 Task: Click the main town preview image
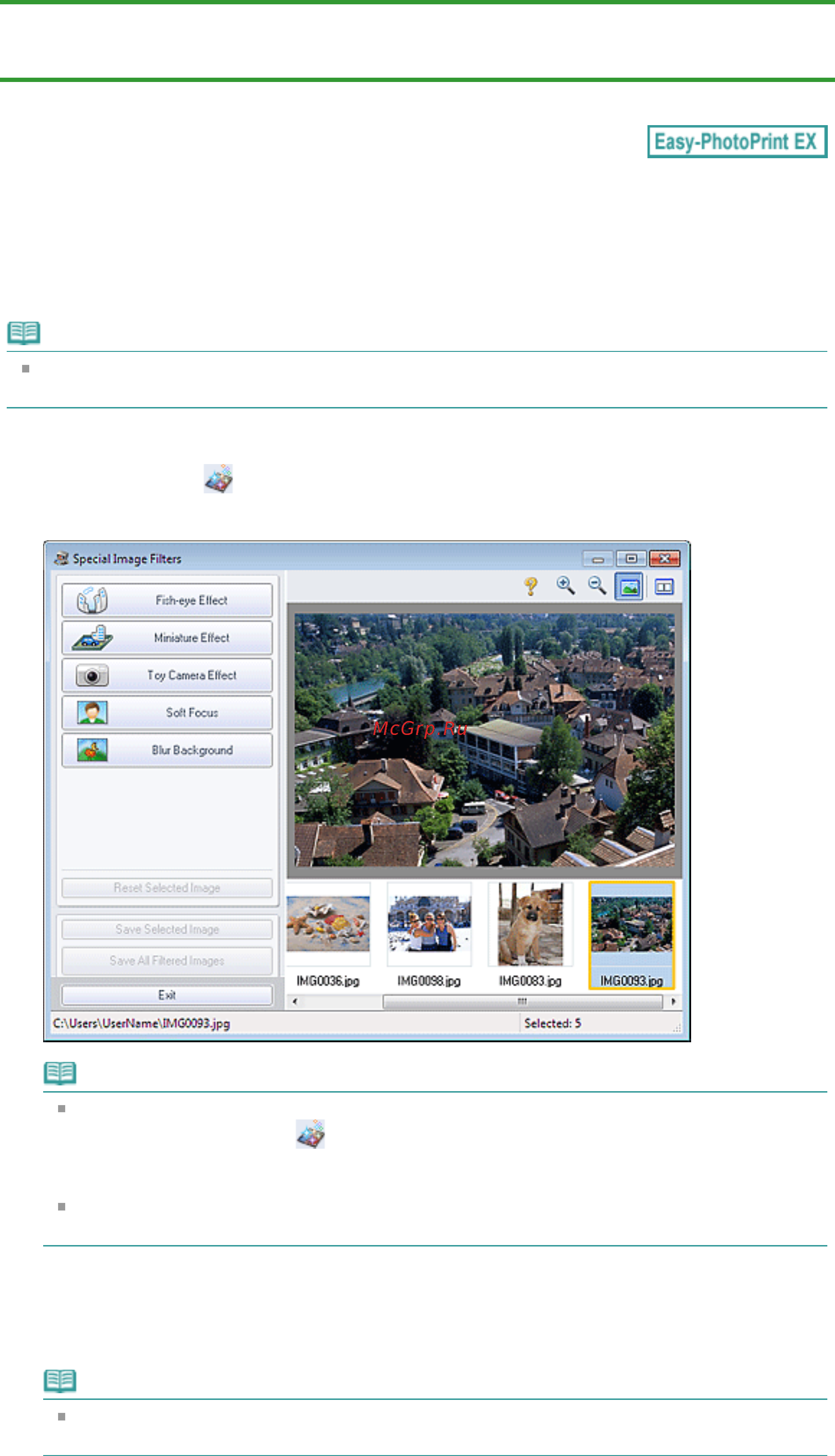(484, 739)
